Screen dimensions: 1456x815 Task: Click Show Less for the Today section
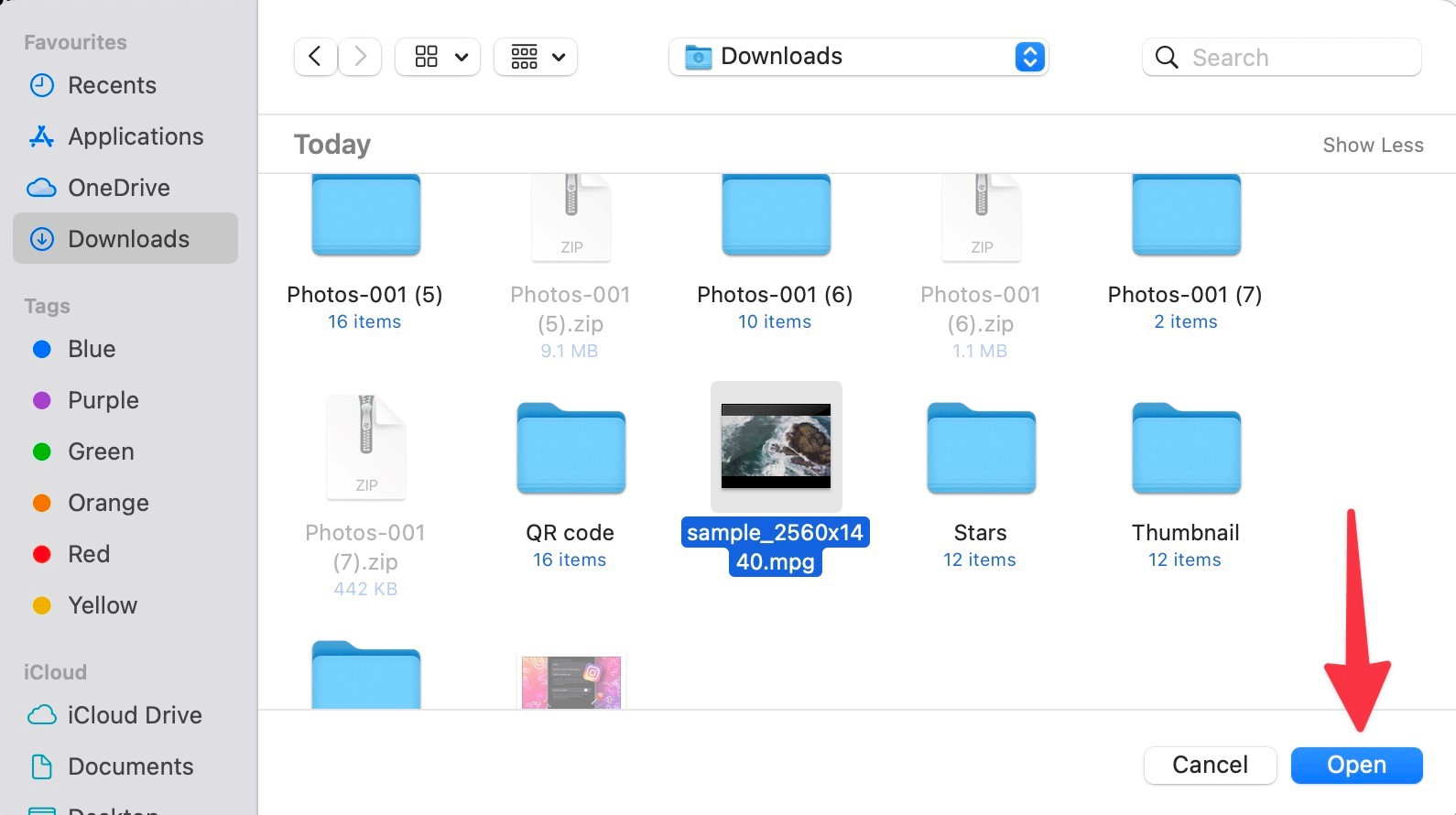pos(1373,145)
